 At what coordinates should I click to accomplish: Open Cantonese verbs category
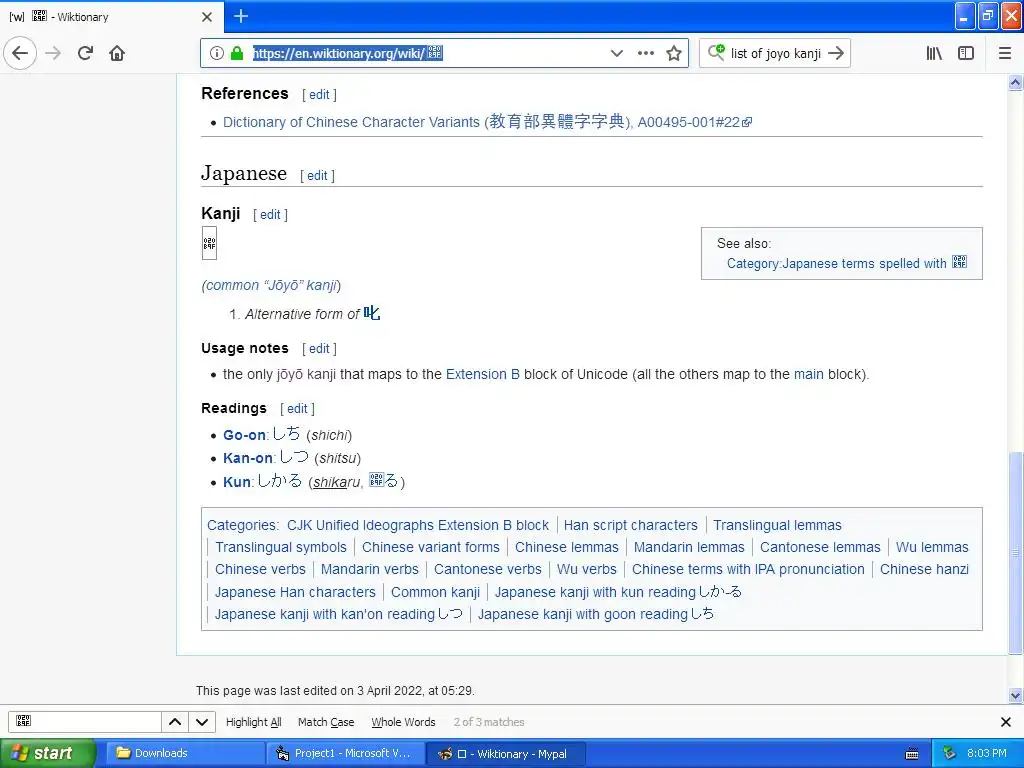[x=487, y=569]
